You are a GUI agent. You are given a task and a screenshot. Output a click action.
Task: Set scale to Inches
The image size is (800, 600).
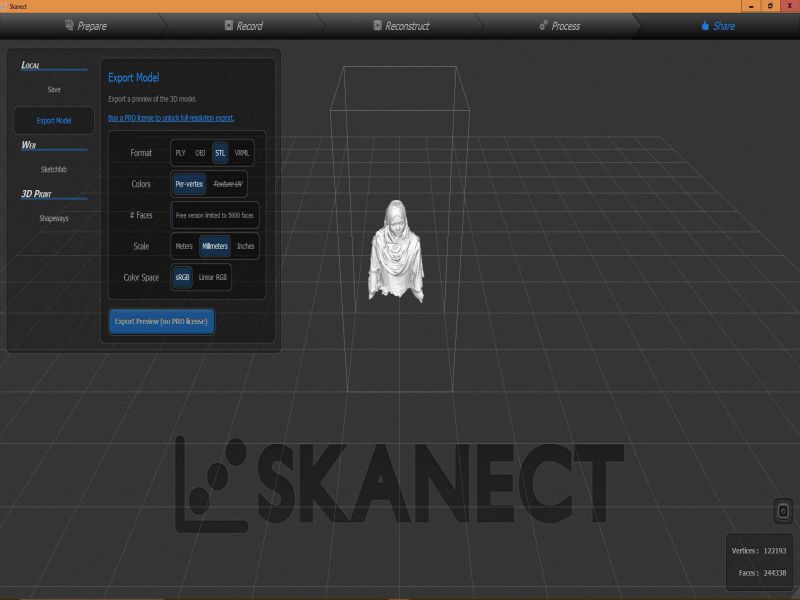click(245, 246)
